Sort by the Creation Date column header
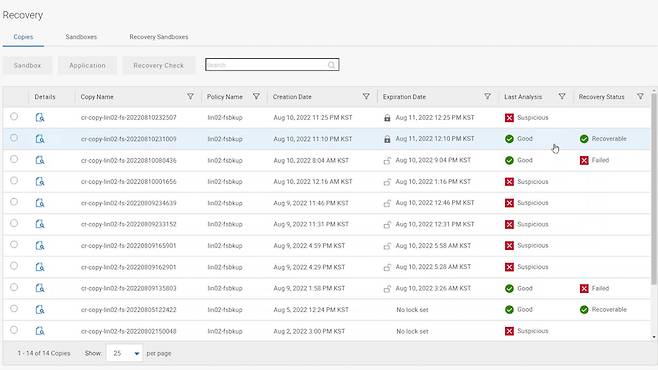Image resolution: width=658 pixels, height=370 pixels. [x=292, y=97]
